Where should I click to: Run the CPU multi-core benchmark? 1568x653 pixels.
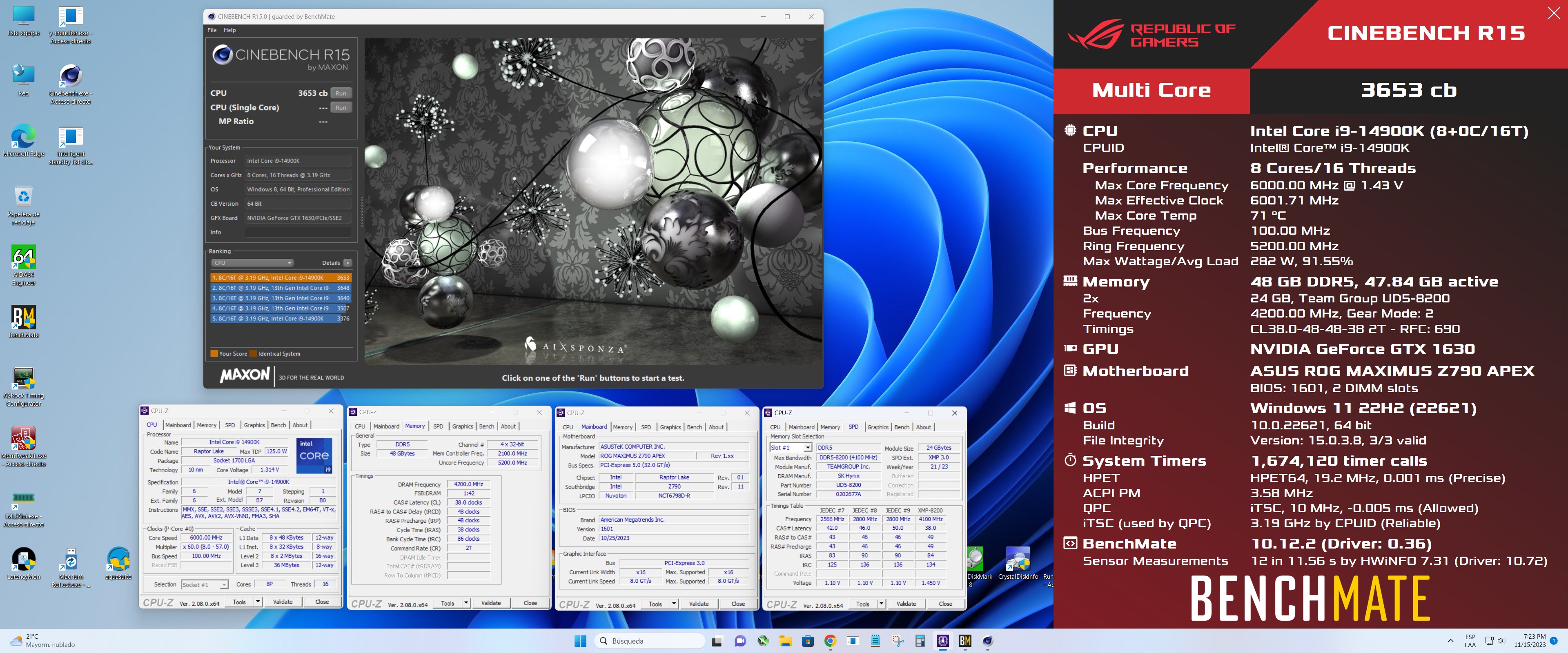[341, 93]
